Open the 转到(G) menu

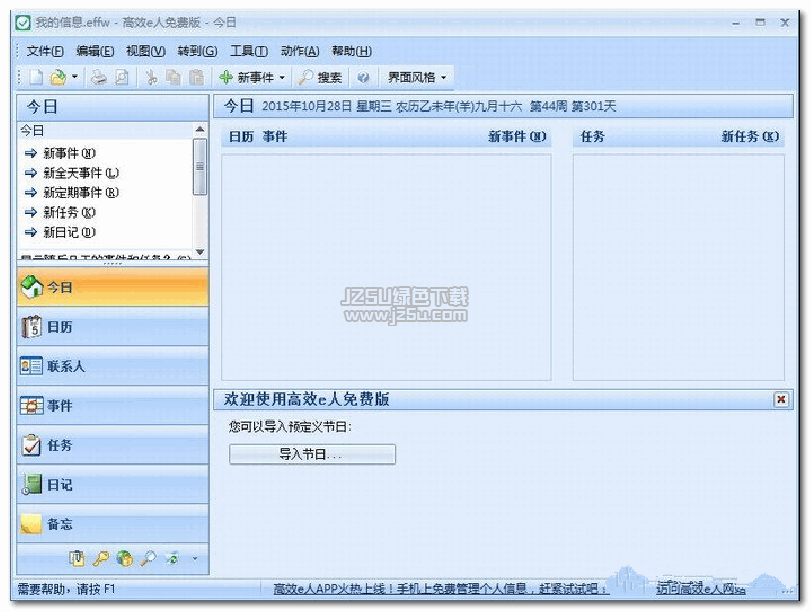point(197,51)
